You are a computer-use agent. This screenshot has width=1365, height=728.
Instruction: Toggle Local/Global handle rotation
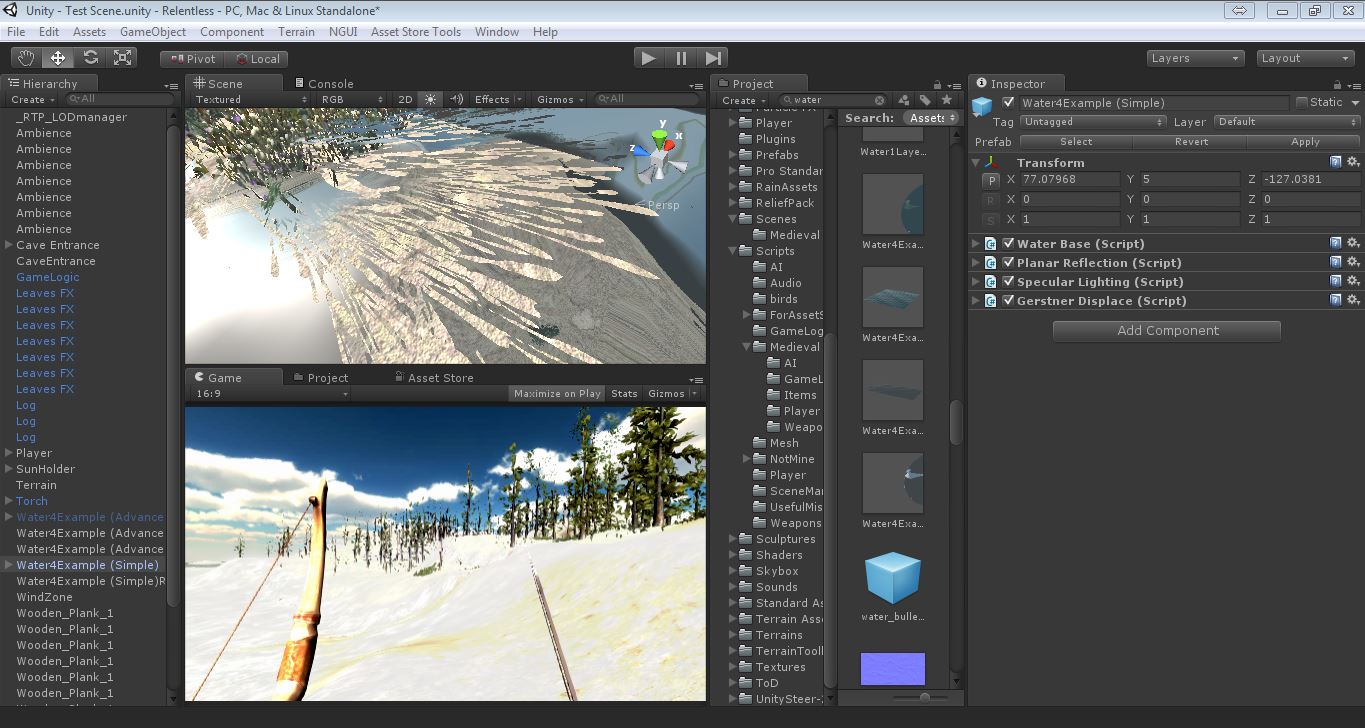(257, 59)
